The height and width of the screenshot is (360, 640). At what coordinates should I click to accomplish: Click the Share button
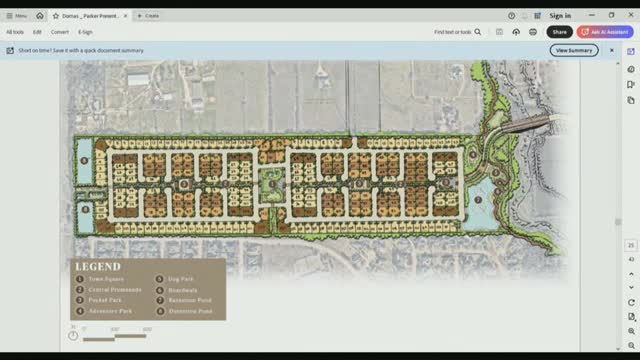point(559,32)
